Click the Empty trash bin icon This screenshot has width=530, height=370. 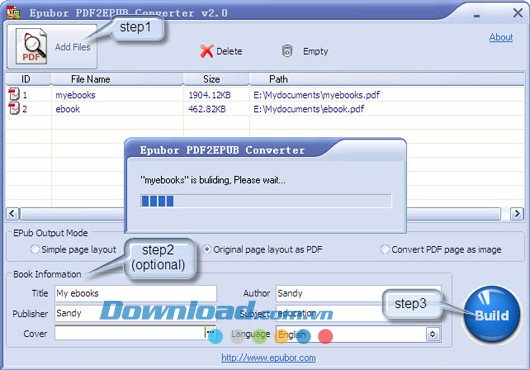point(287,51)
